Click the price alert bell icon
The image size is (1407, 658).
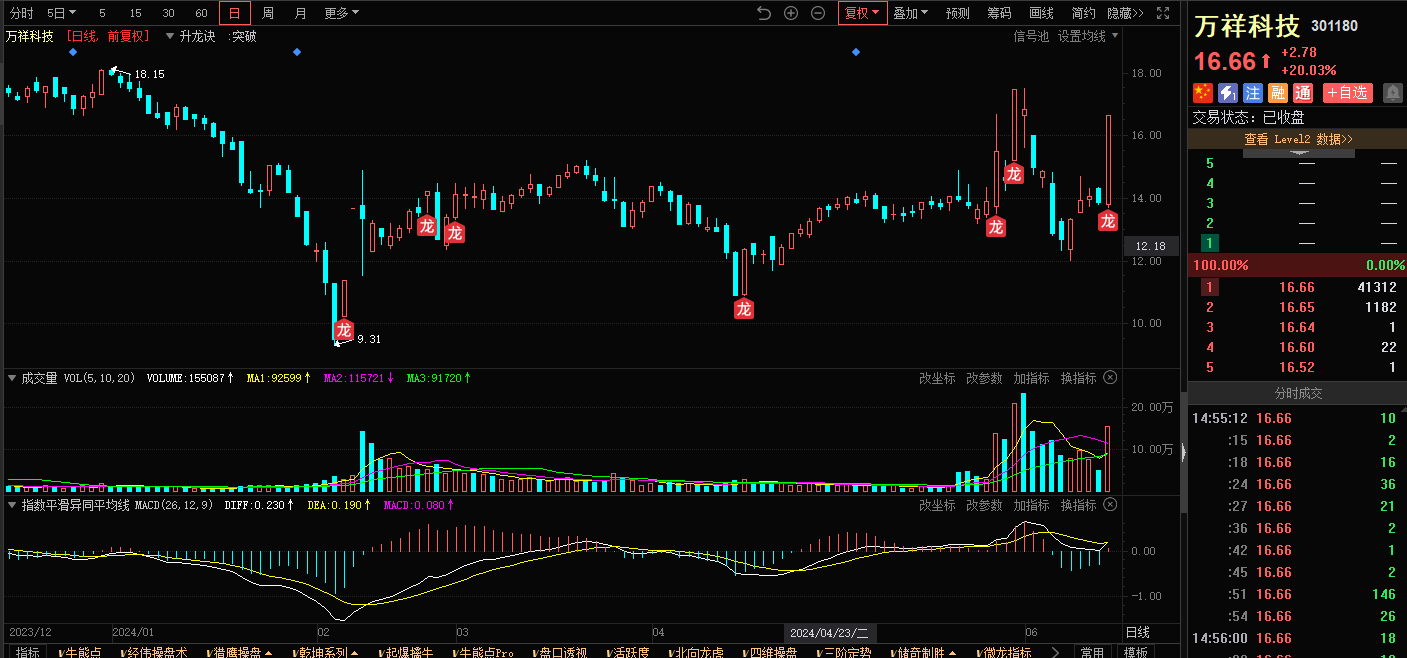click(x=1392, y=93)
